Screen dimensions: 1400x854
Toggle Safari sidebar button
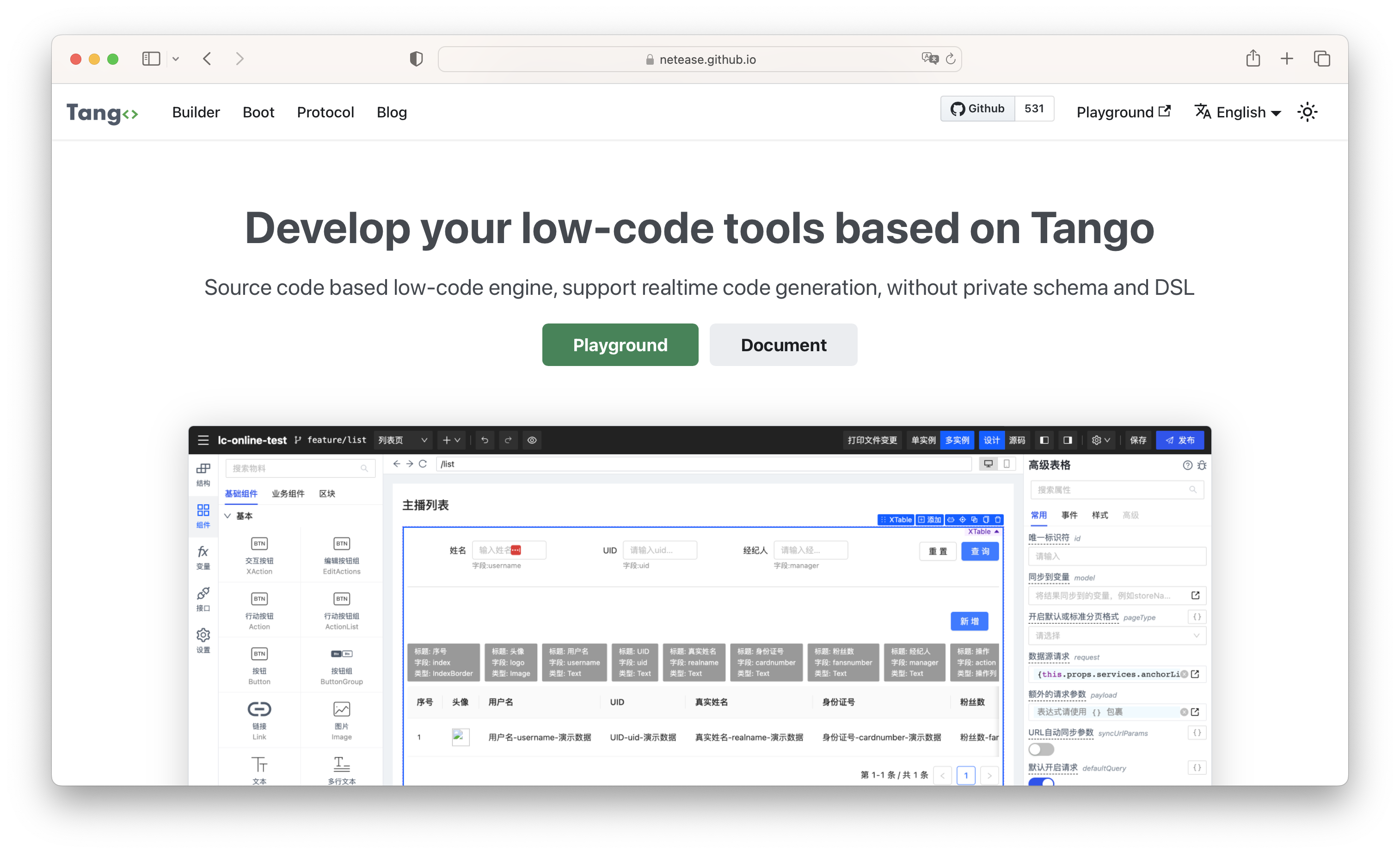tap(151, 59)
